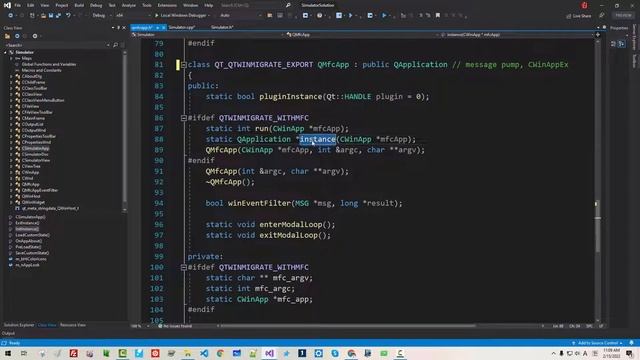The width and height of the screenshot is (640, 360).
Task: Expand the CAboutDlg class node
Action: 11,76
